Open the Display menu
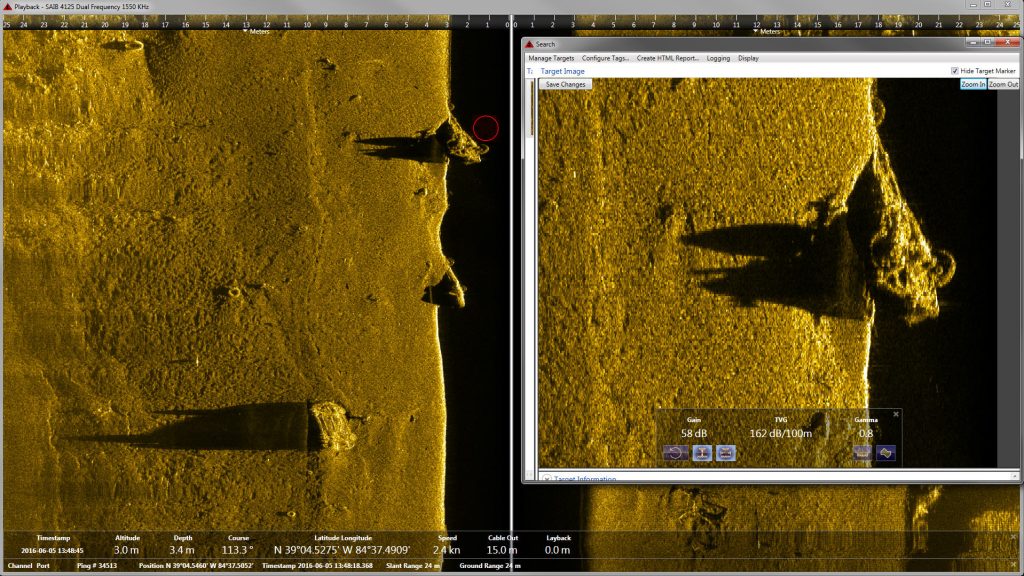1024x576 pixels. coord(748,58)
